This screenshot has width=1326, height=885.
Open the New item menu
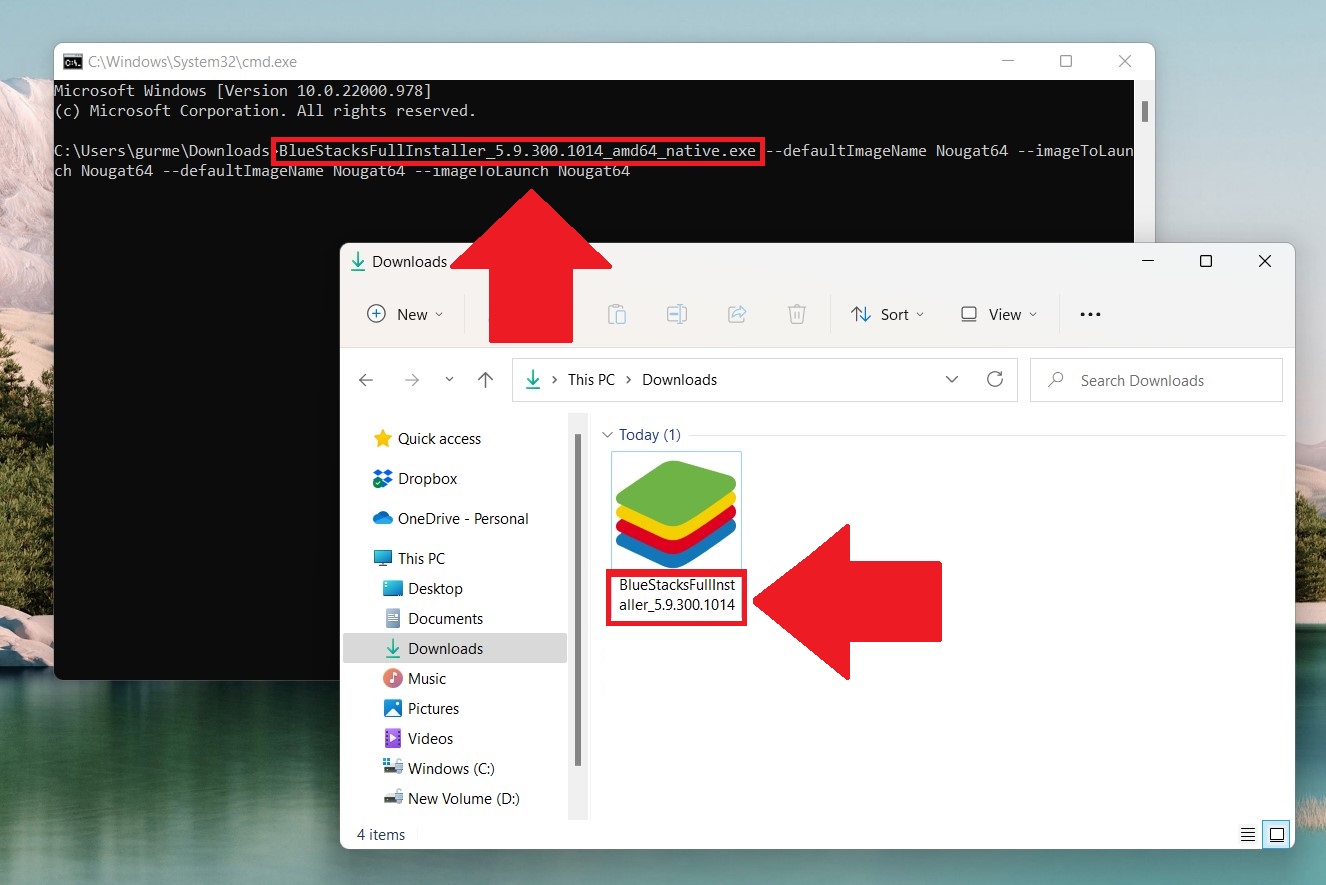403,314
